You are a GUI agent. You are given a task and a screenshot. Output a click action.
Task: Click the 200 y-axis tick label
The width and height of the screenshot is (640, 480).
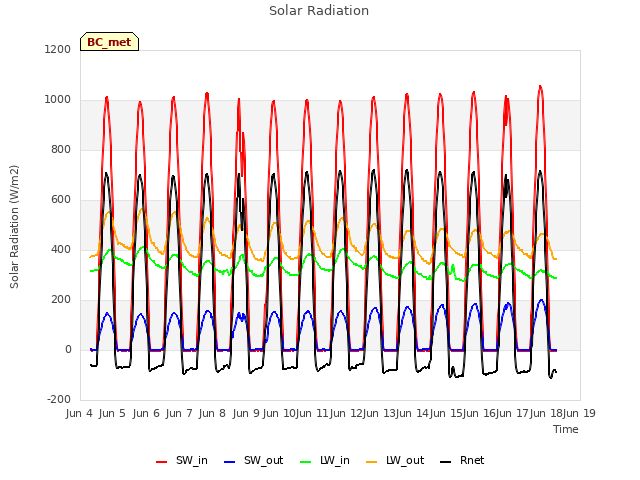[61, 300]
